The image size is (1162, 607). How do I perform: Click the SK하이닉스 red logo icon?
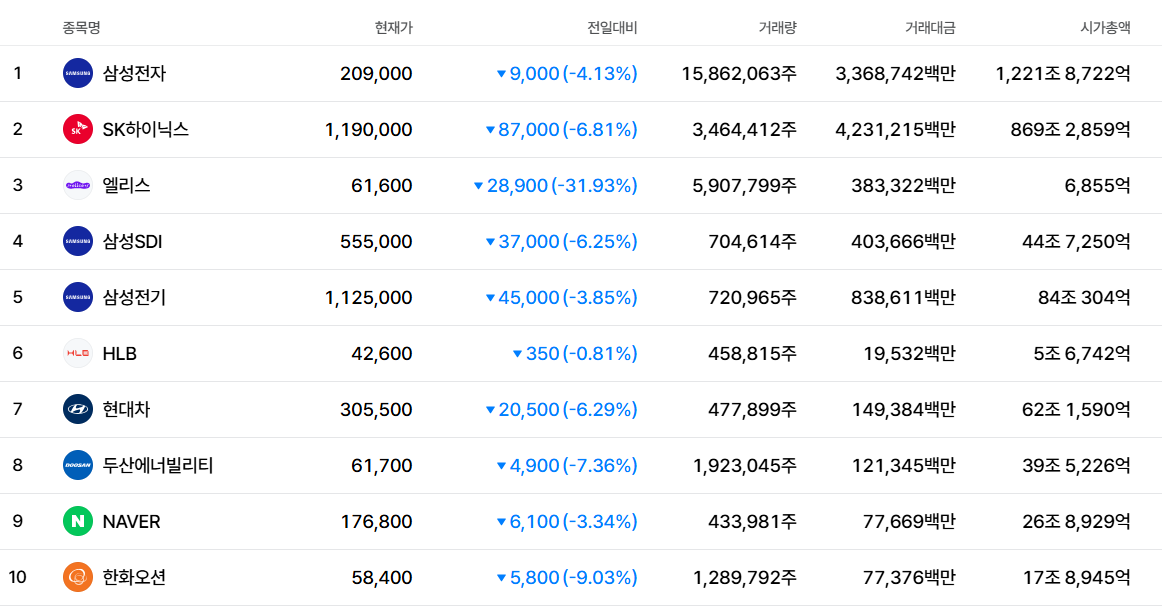[x=78, y=130]
